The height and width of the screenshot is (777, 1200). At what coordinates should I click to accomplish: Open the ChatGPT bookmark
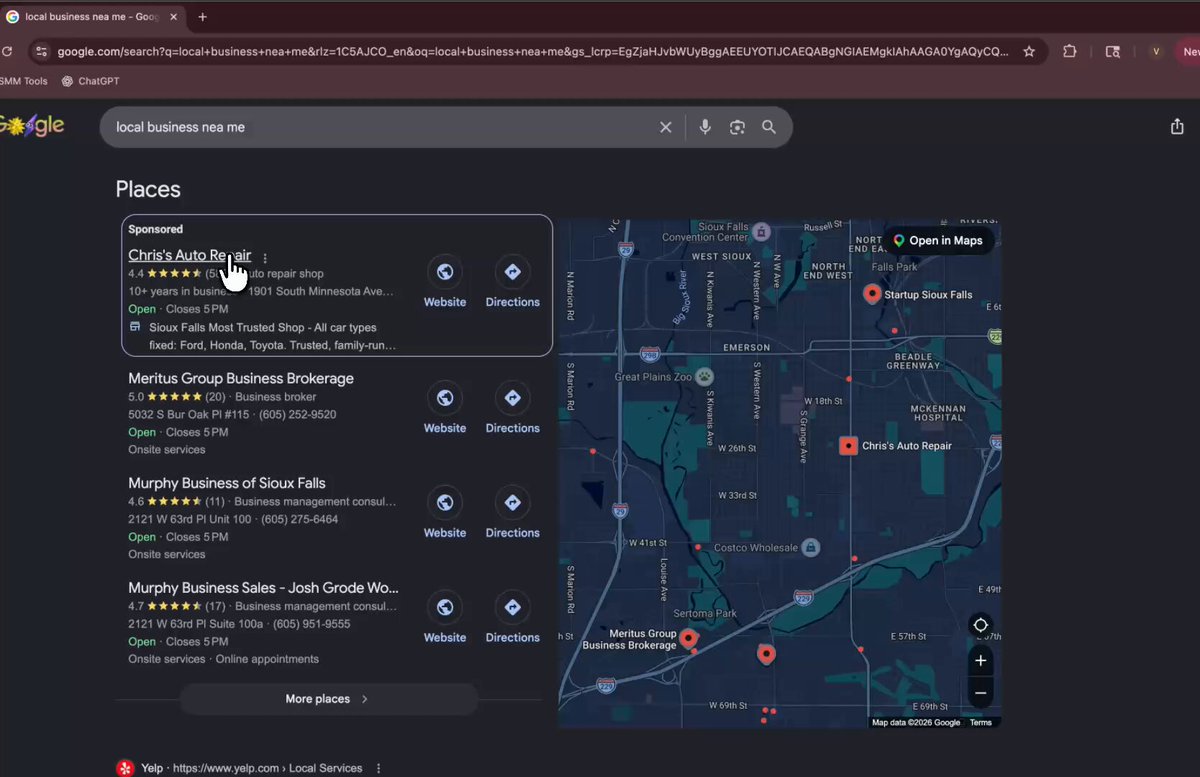point(90,81)
